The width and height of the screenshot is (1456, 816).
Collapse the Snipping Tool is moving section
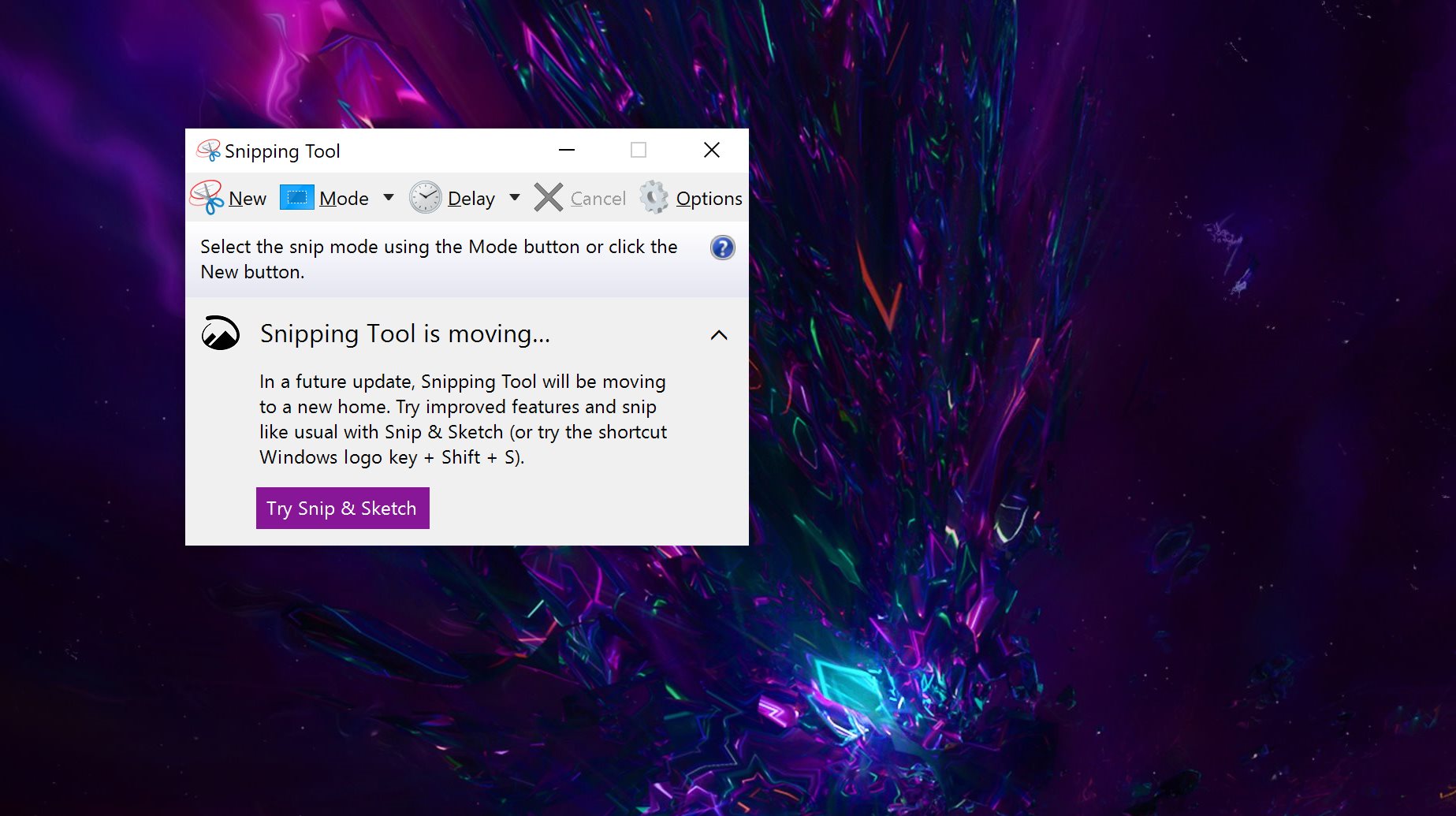pyautogui.click(x=719, y=335)
